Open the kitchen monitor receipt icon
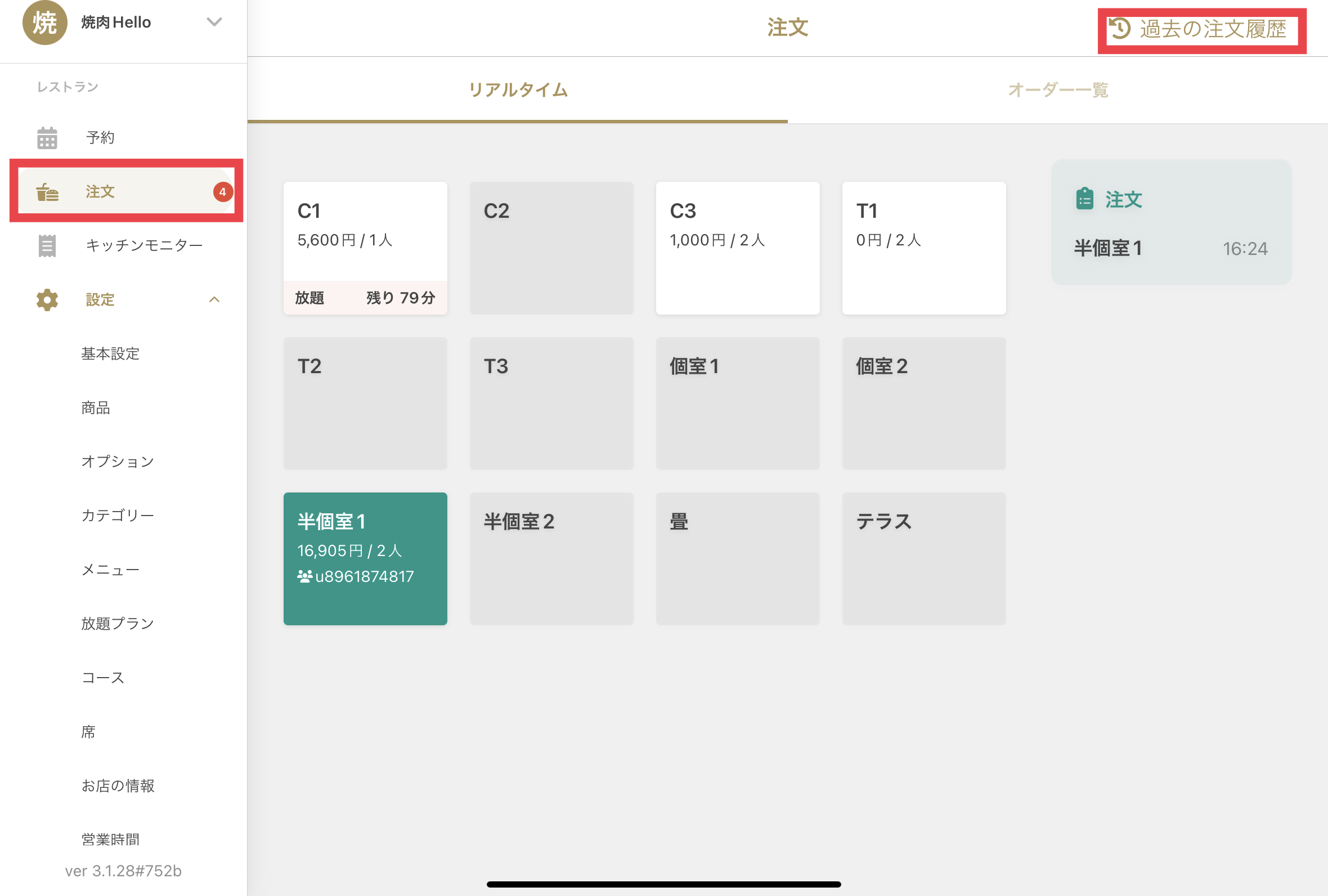The height and width of the screenshot is (896, 1328). coord(47,246)
